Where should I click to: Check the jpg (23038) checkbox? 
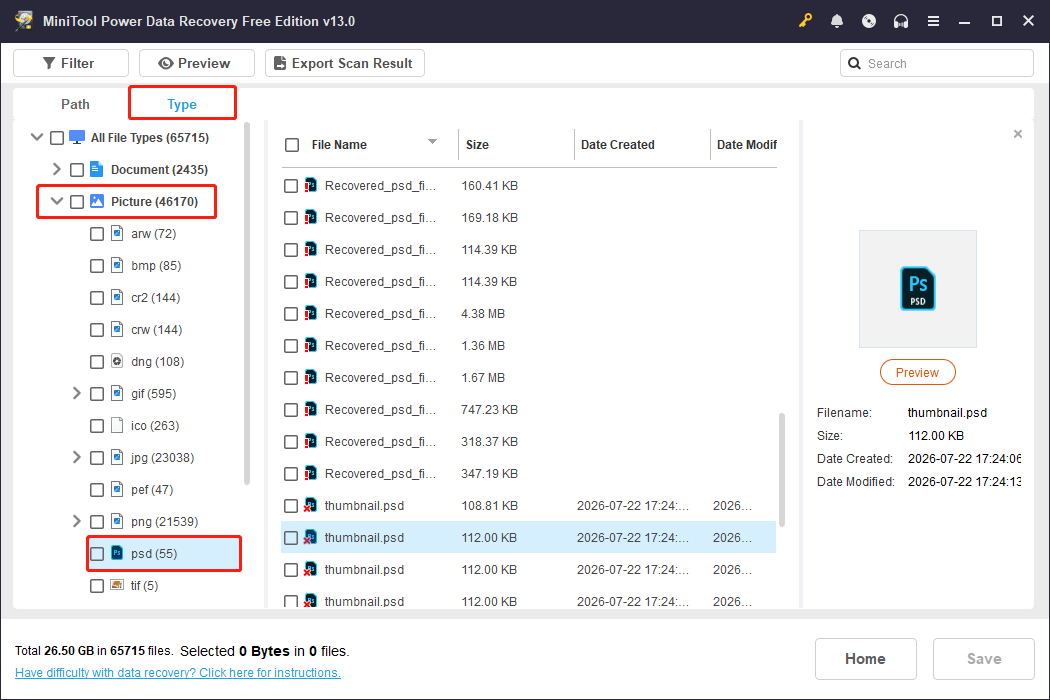[x=97, y=458]
